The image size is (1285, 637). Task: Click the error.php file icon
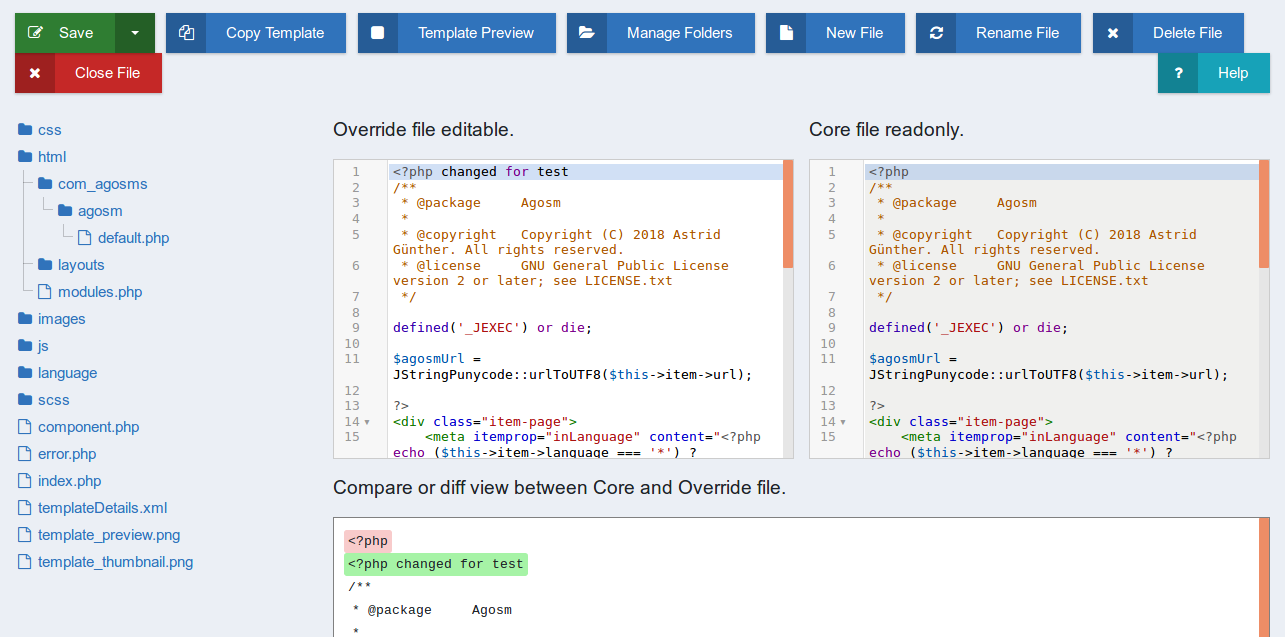click(x=24, y=454)
